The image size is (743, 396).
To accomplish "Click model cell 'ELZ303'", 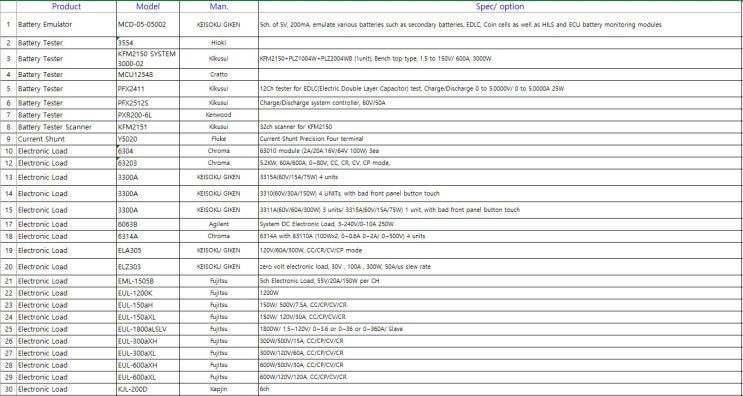I will coord(148,267).
